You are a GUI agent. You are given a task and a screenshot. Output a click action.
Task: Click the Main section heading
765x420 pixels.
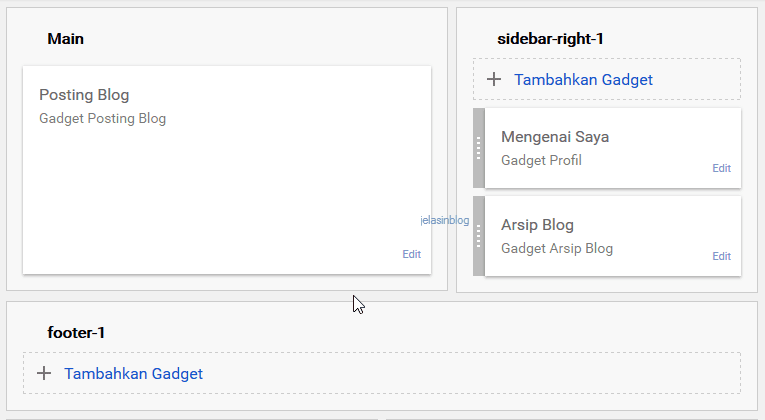pos(65,39)
